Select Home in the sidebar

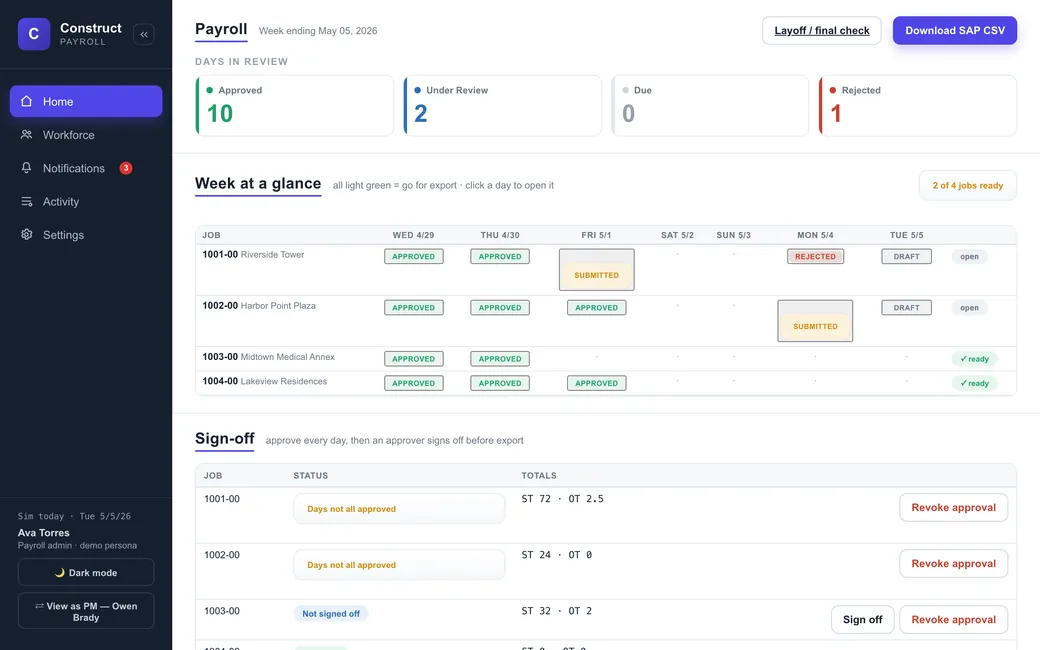click(x=86, y=101)
